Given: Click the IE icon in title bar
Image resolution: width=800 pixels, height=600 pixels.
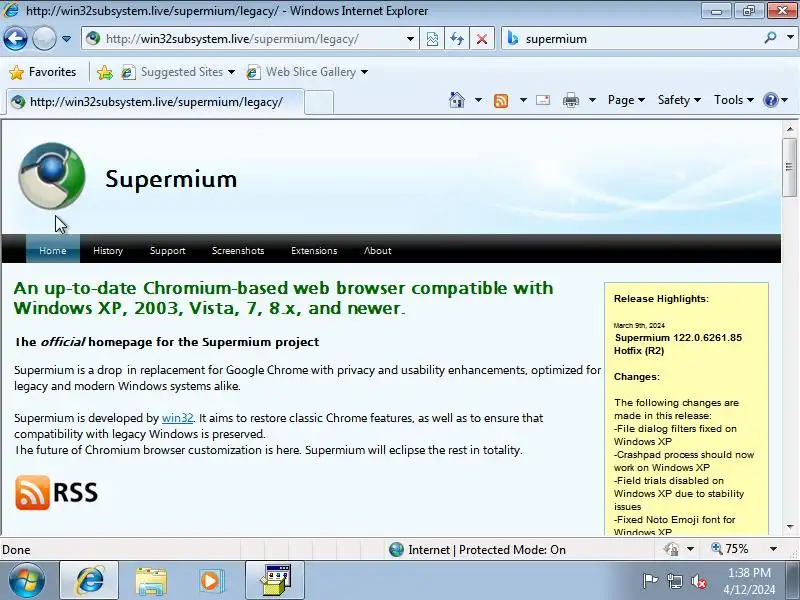Looking at the screenshot, I should (x=11, y=10).
